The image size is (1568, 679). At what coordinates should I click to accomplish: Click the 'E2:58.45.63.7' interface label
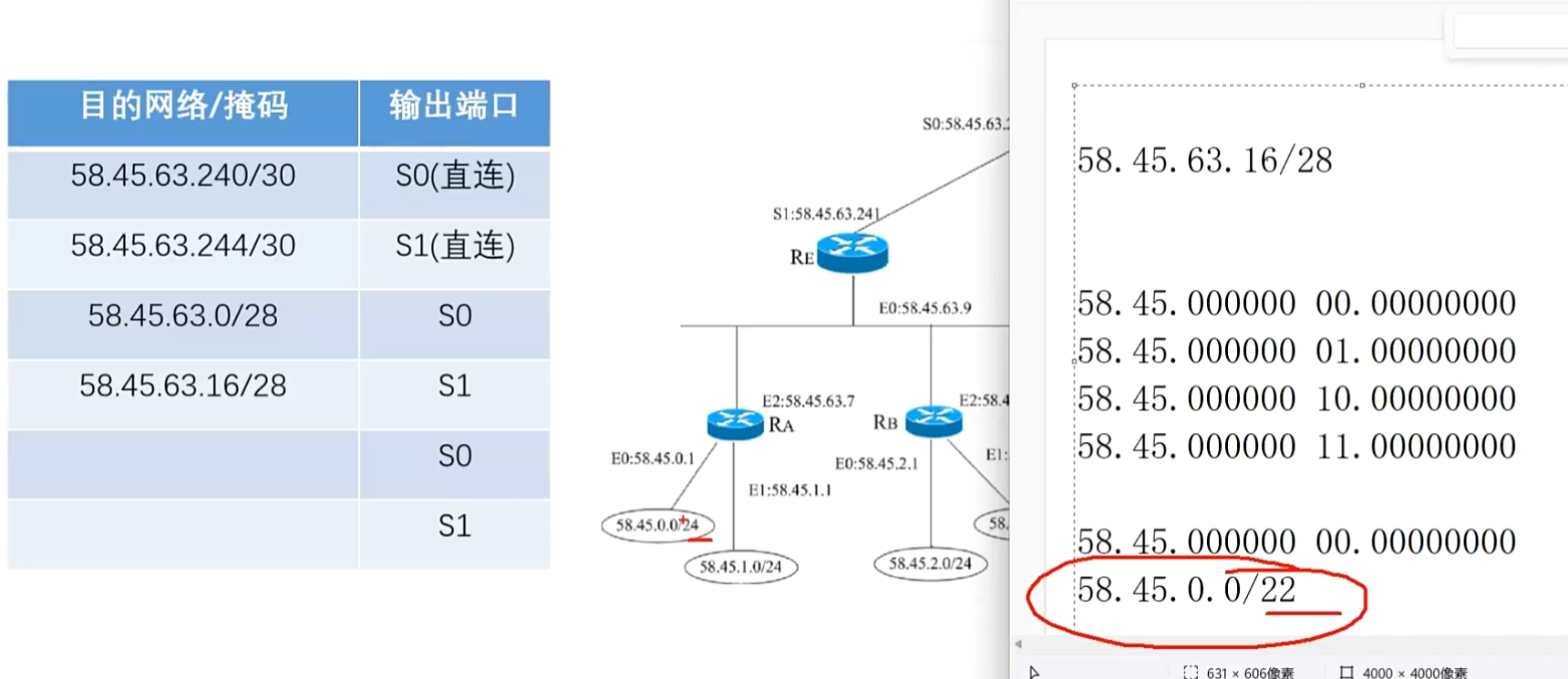[808, 401]
